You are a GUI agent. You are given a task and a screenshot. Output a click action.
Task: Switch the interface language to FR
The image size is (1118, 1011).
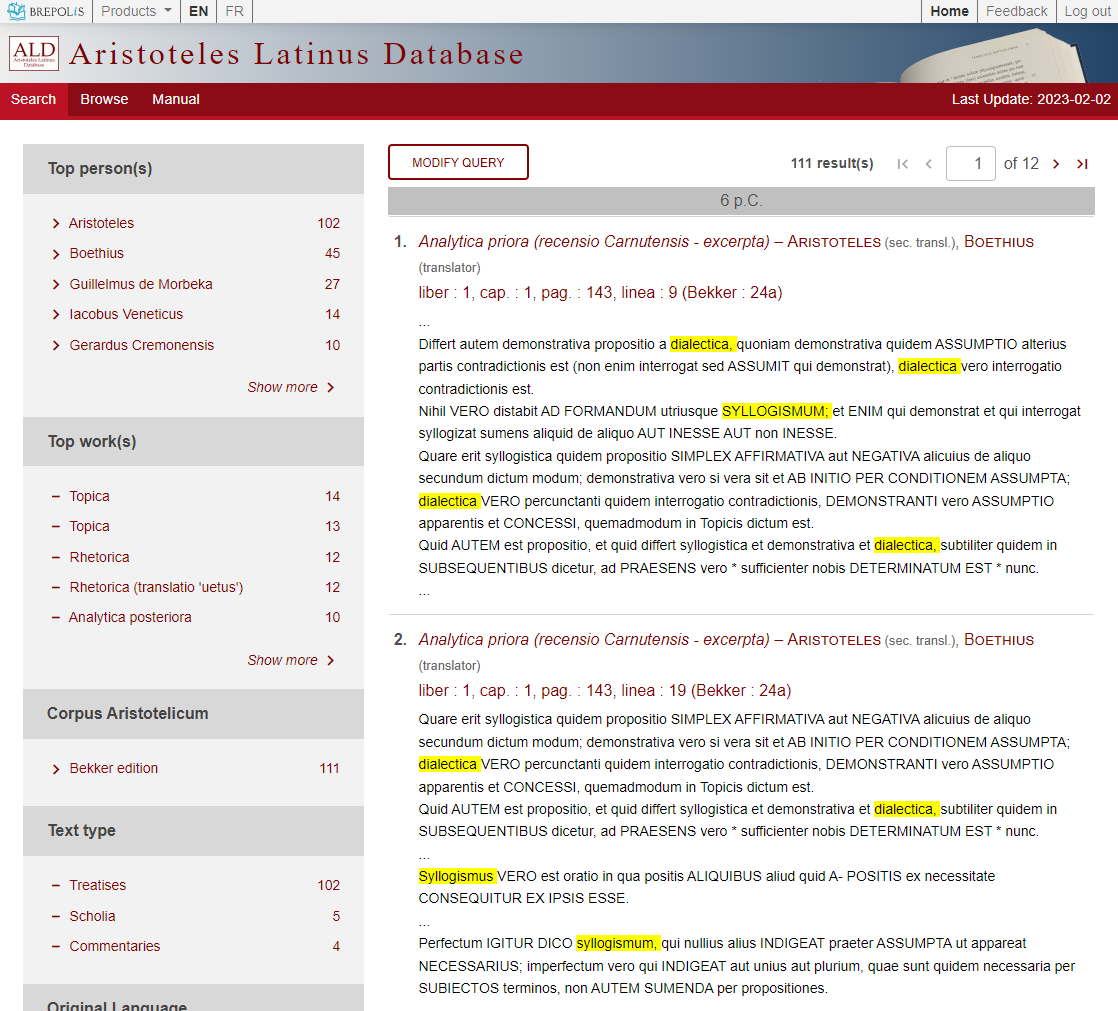(x=234, y=11)
